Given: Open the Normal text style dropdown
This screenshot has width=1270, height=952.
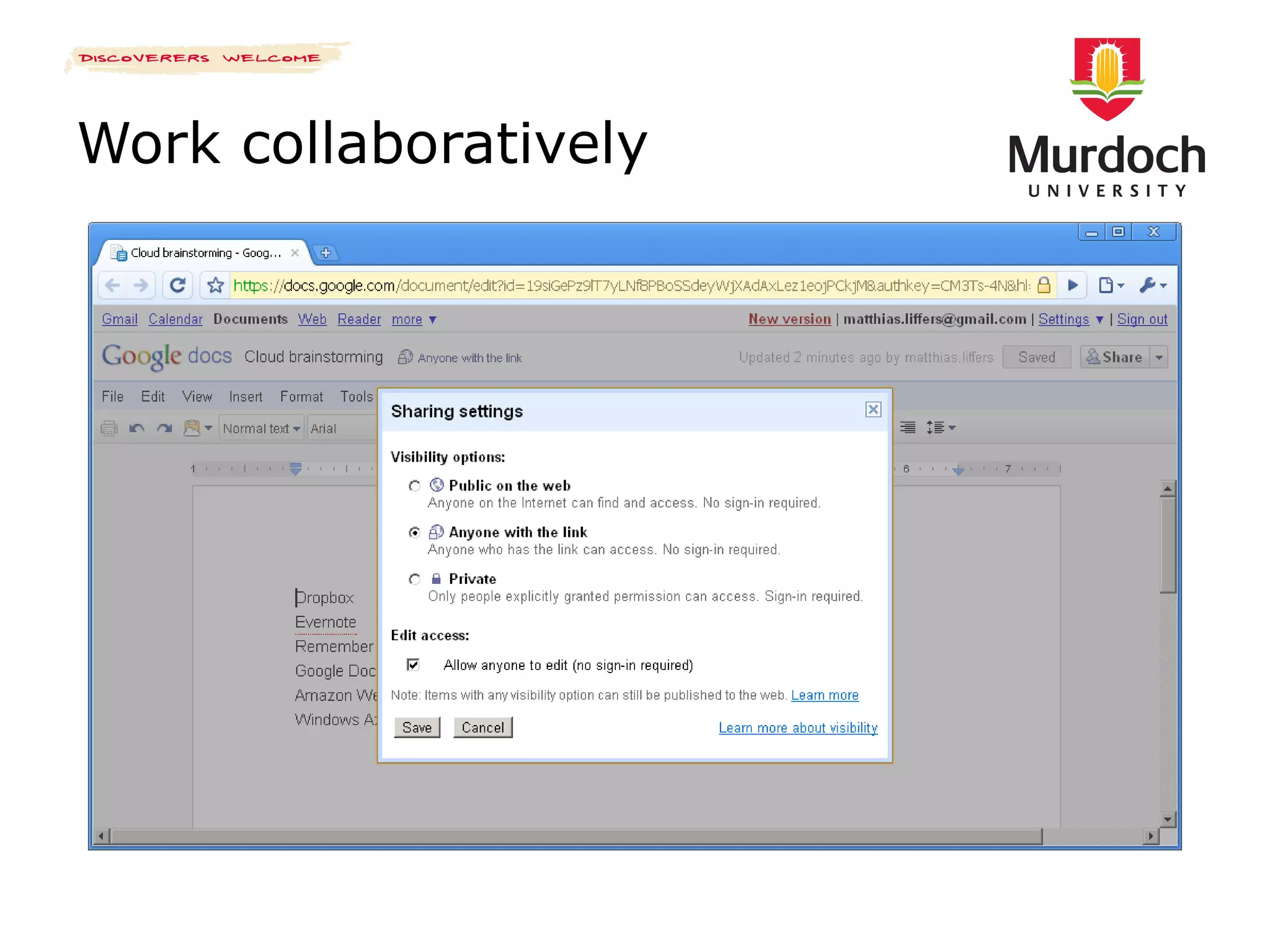Looking at the screenshot, I should point(262,428).
